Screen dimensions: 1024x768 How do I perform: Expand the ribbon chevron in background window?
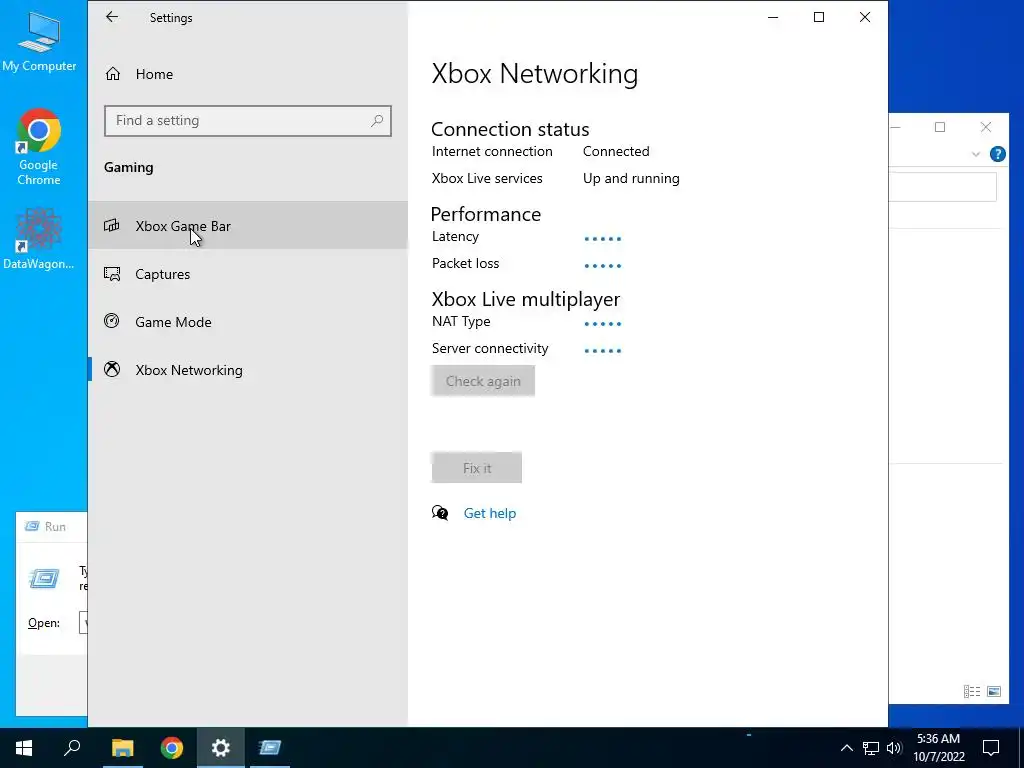(x=976, y=154)
